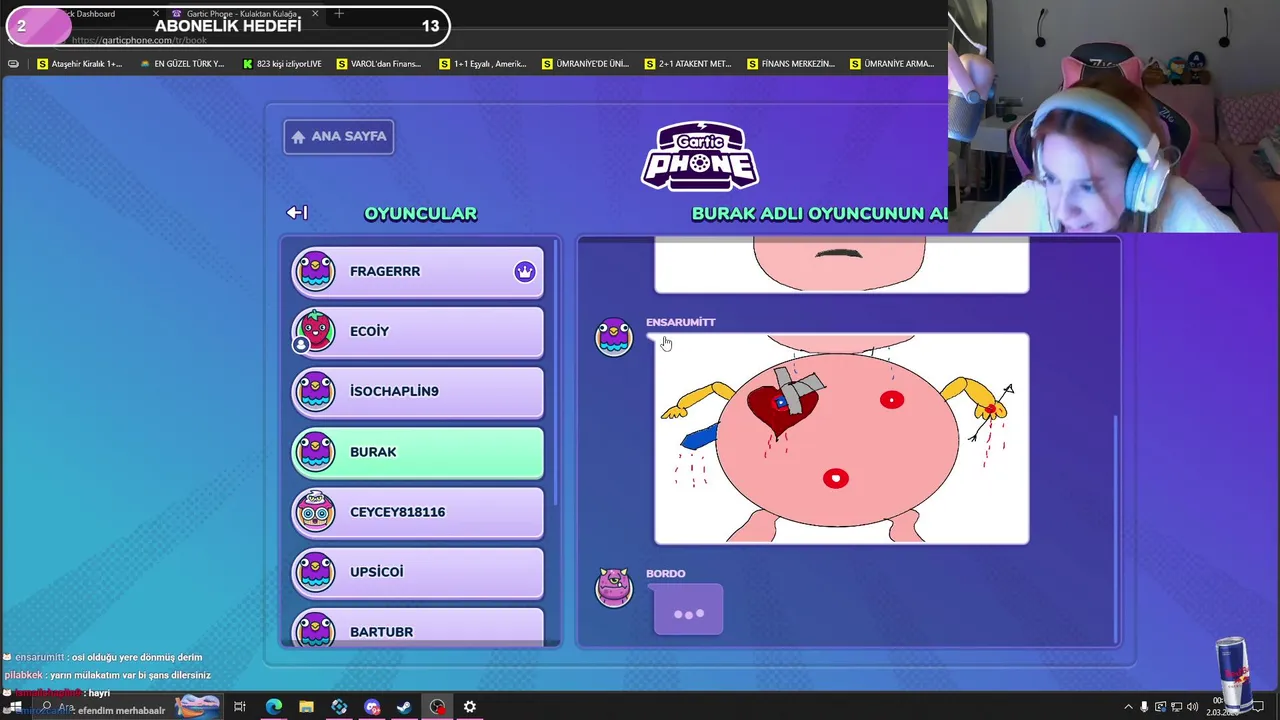Select player İSOCHAPLİN9 in the list
The width and height of the screenshot is (1280, 720).
tap(418, 392)
